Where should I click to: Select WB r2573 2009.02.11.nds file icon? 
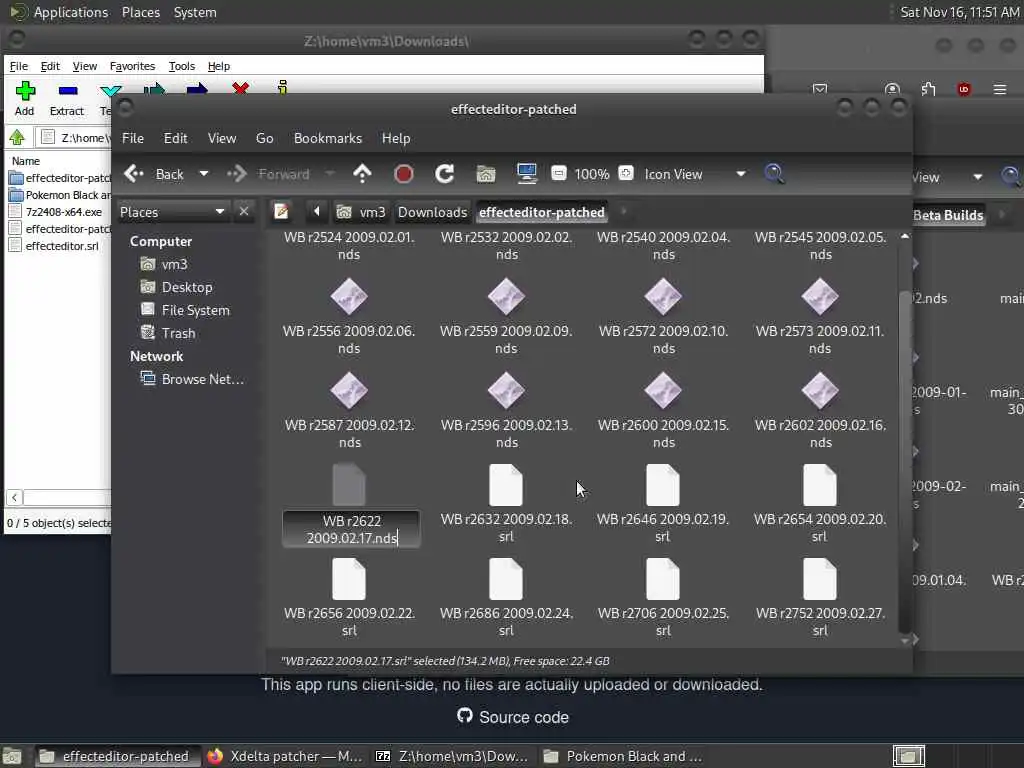[x=820, y=296]
